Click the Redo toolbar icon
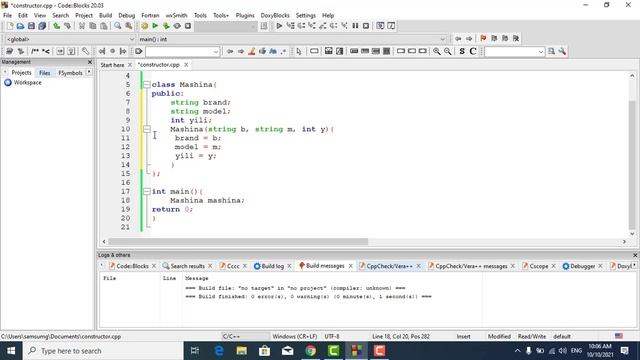The height and width of the screenshot is (360, 640). 67,26
